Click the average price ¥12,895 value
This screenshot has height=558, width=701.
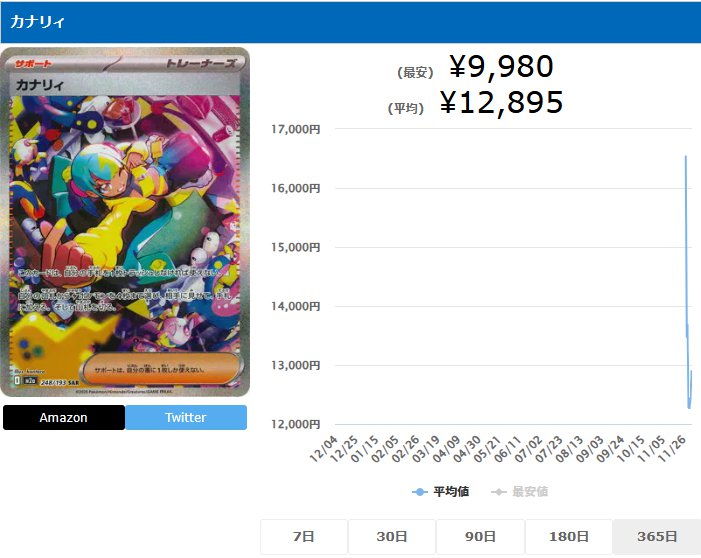coord(501,102)
